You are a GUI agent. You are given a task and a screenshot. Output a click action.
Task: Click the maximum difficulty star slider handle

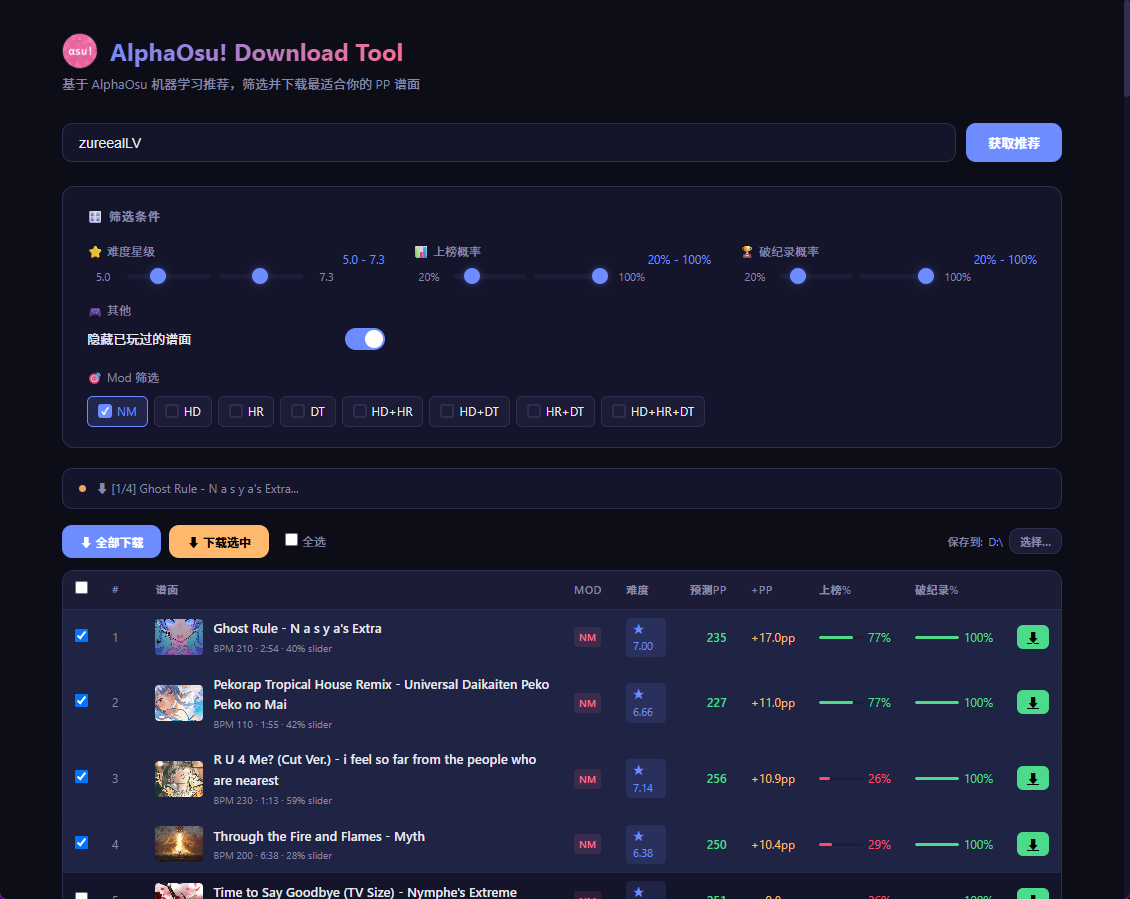coord(260,276)
